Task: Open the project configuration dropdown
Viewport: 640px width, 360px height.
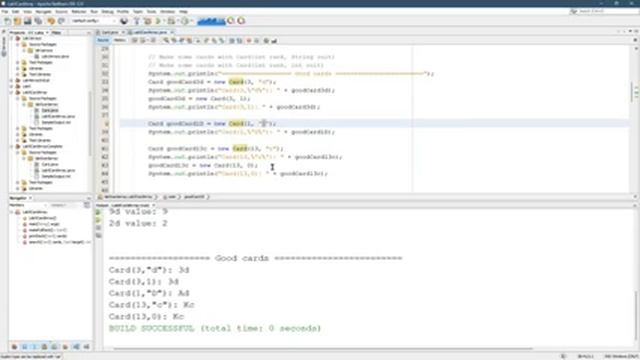Action: [x=93, y=21]
